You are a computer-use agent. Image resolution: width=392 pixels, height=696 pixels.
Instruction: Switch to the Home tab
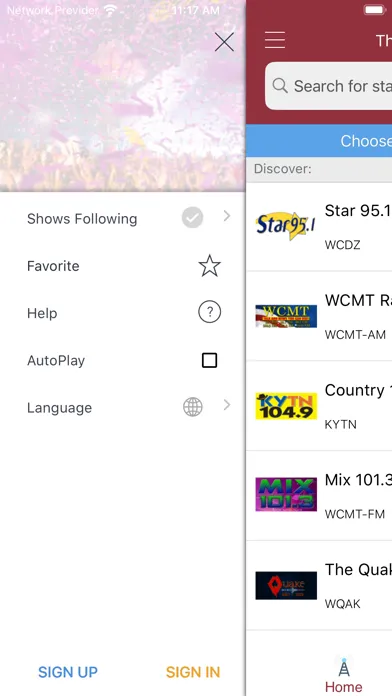pyautogui.click(x=344, y=675)
